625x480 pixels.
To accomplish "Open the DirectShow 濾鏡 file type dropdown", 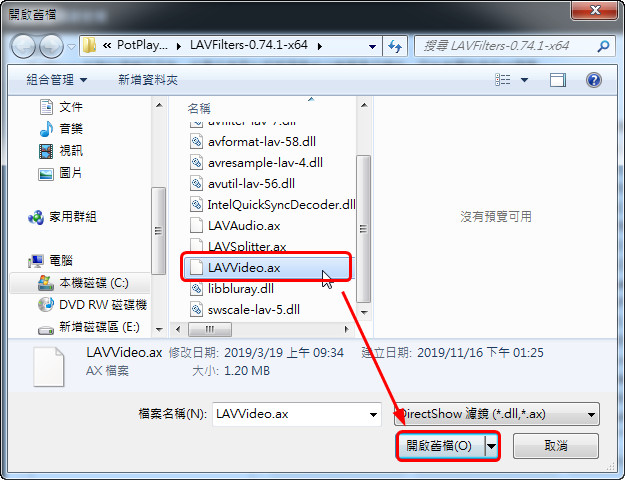I will point(497,414).
